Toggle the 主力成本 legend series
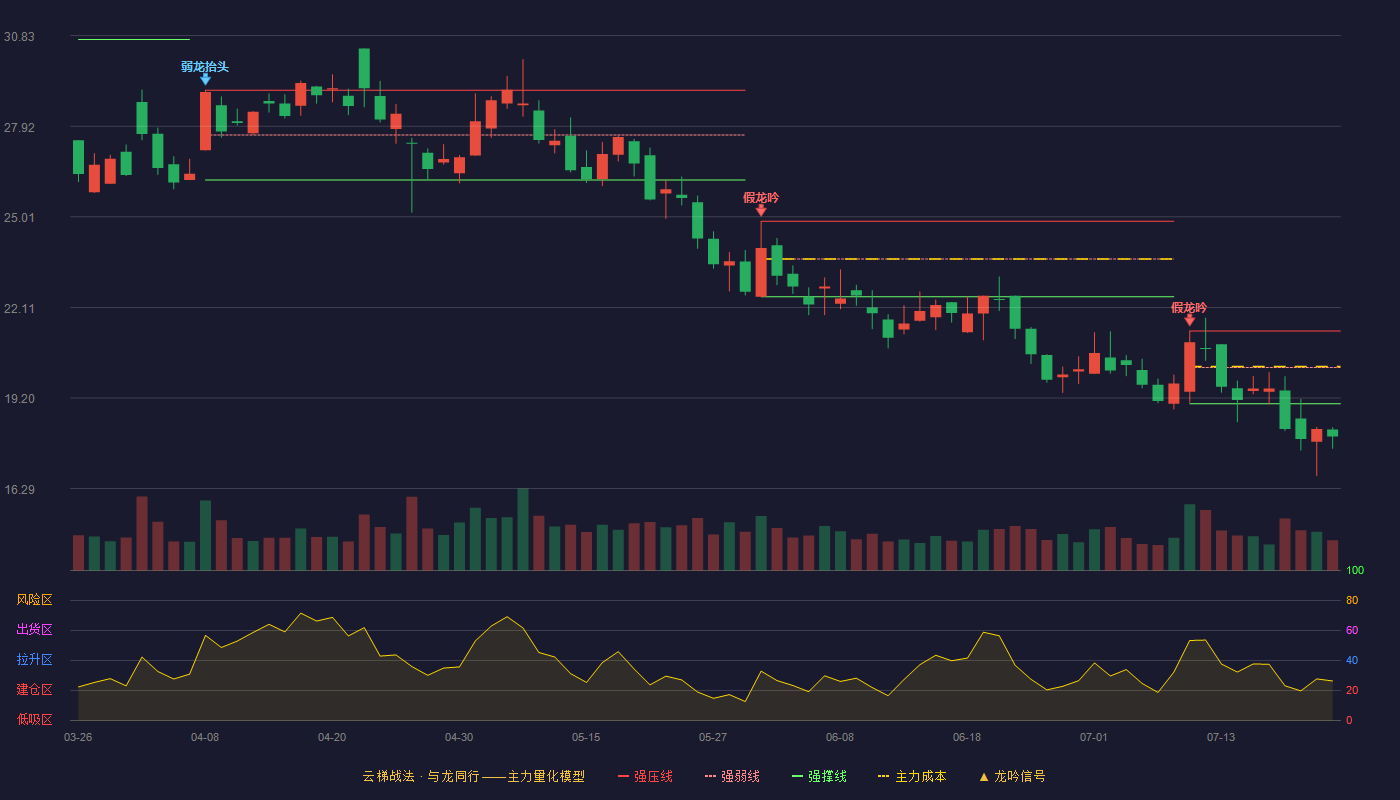The width and height of the screenshot is (1400, 800). tap(911, 776)
